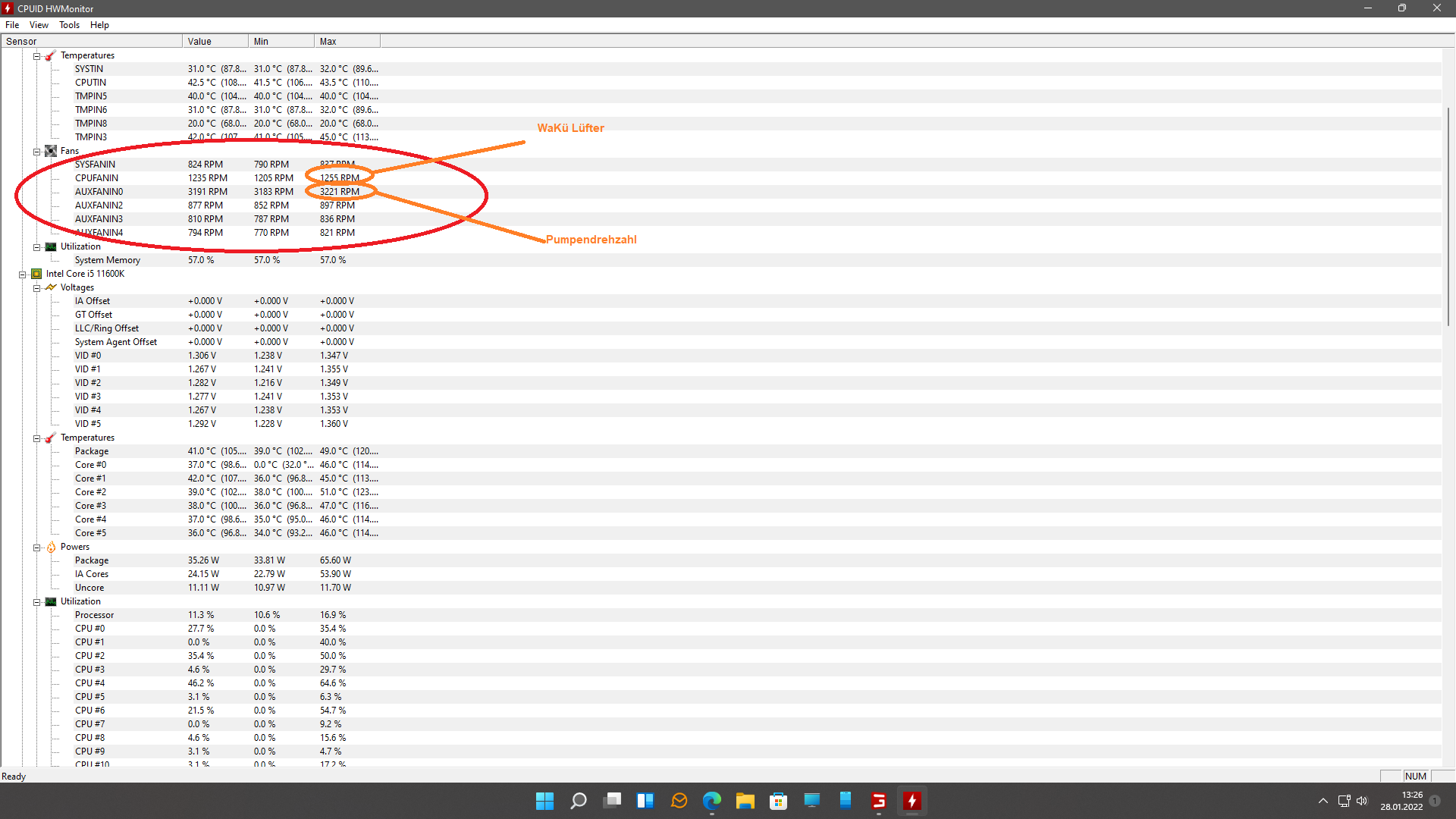Collapse the Utilization node above Processor
The image size is (1456, 819).
click(36, 602)
